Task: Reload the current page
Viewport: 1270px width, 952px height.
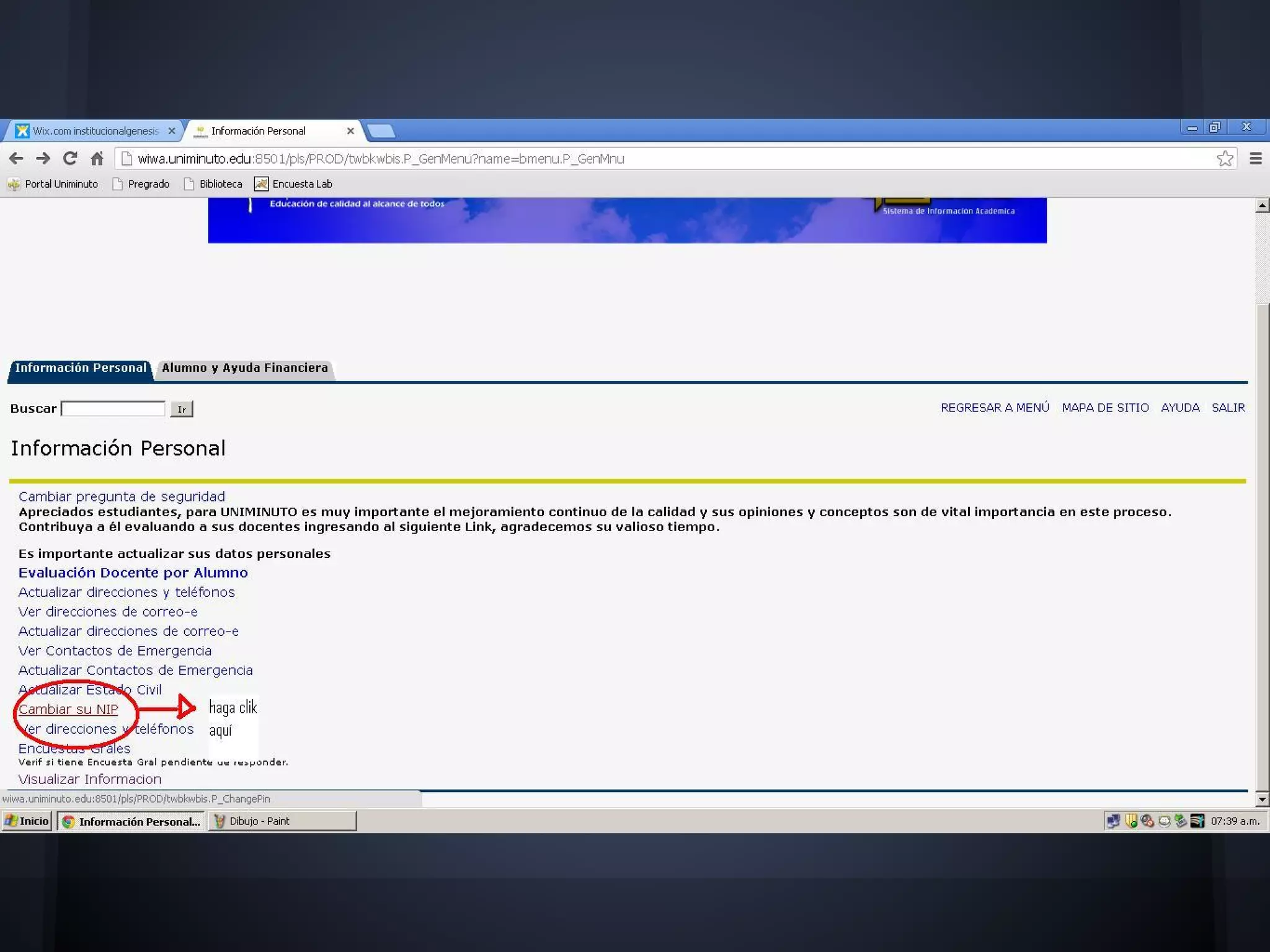Action: click(x=70, y=159)
